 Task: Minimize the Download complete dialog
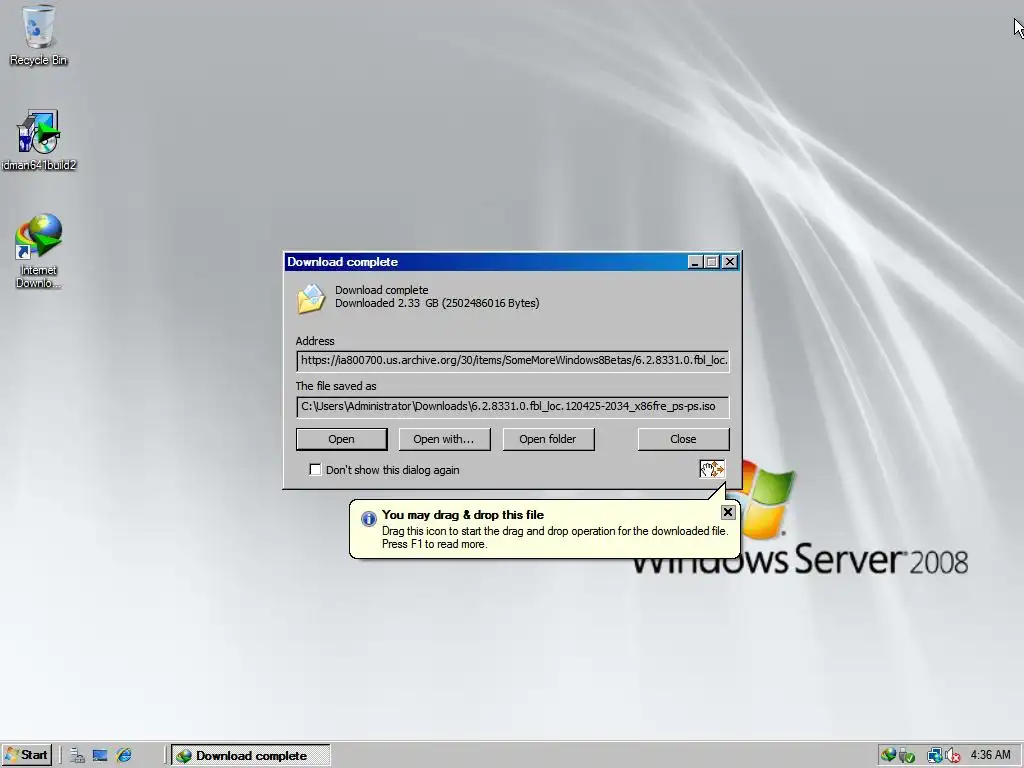click(x=695, y=262)
